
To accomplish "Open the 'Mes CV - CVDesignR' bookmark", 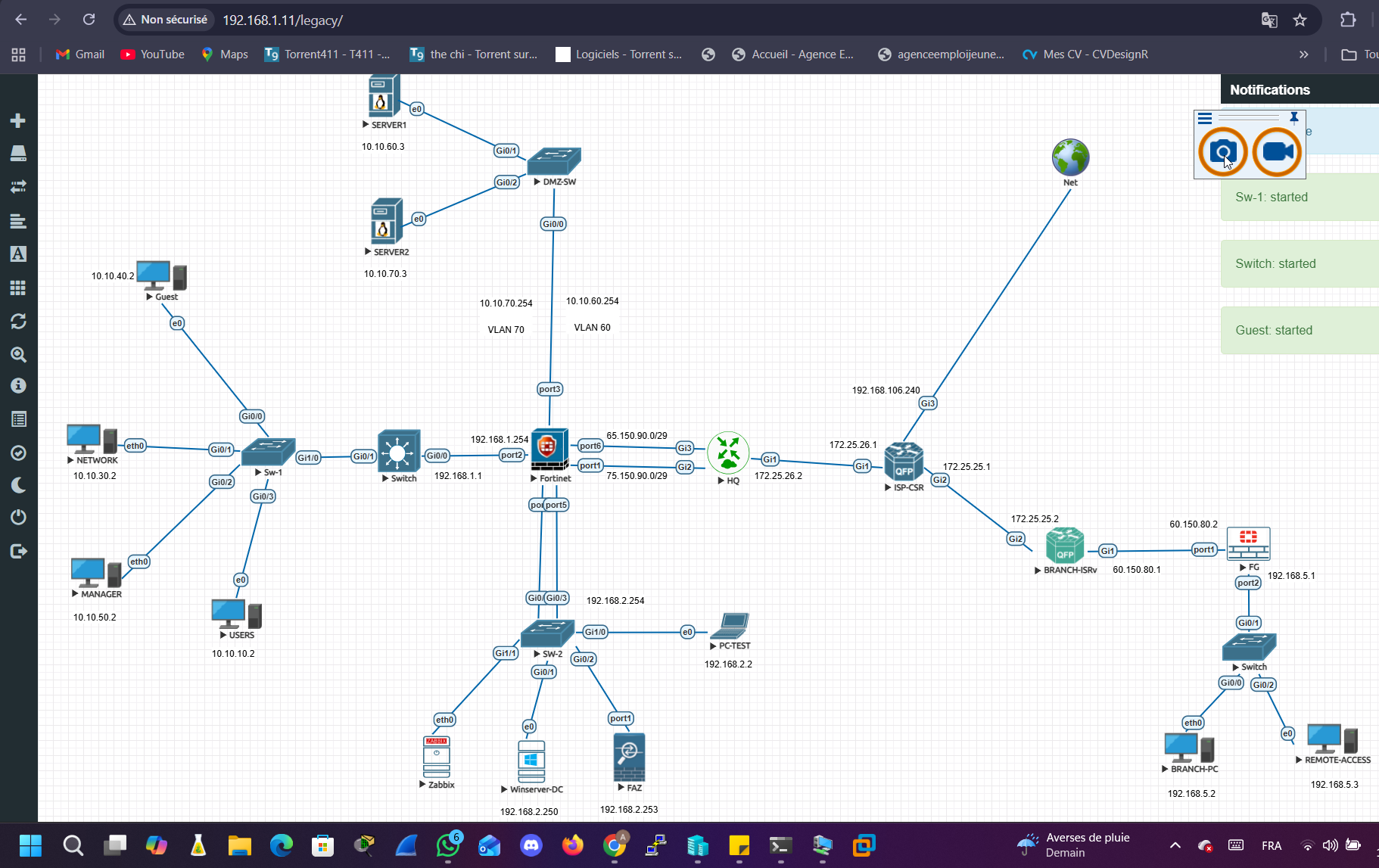I will tap(1085, 54).
